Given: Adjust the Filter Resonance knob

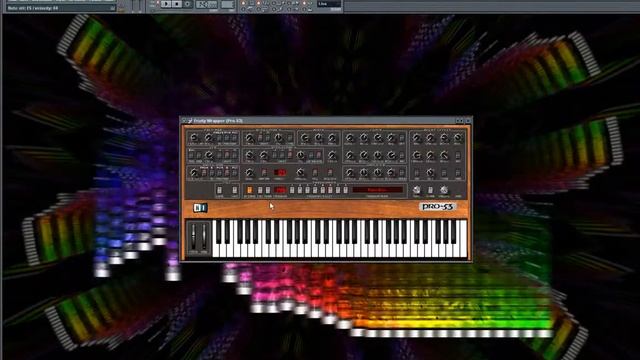Looking at the screenshot, I should (x=364, y=138).
